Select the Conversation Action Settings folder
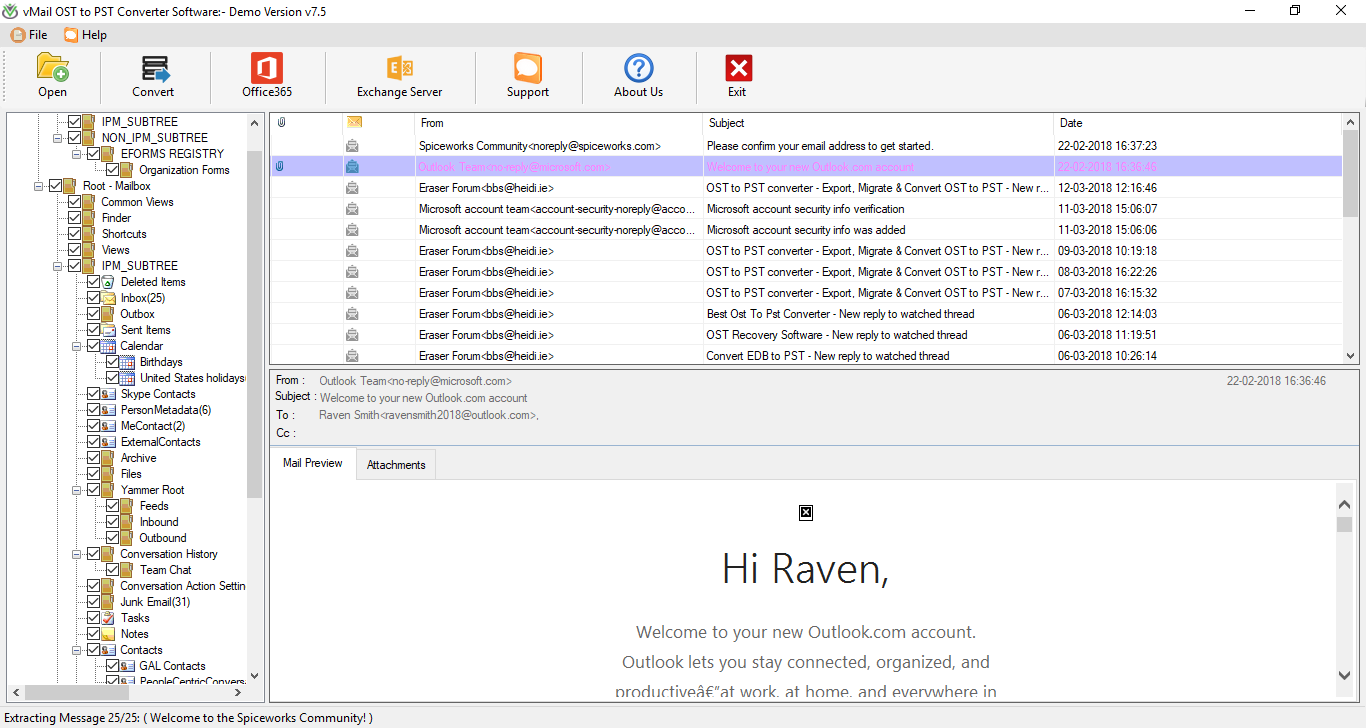The width and height of the screenshot is (1366, 728). [183, 586]
